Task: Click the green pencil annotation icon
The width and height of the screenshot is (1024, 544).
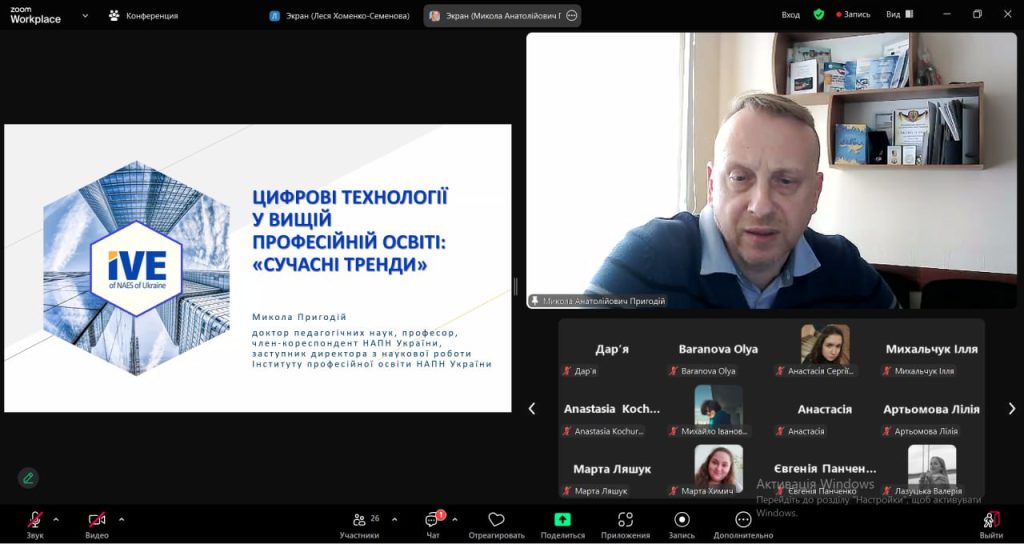Action: pos(28,478)
